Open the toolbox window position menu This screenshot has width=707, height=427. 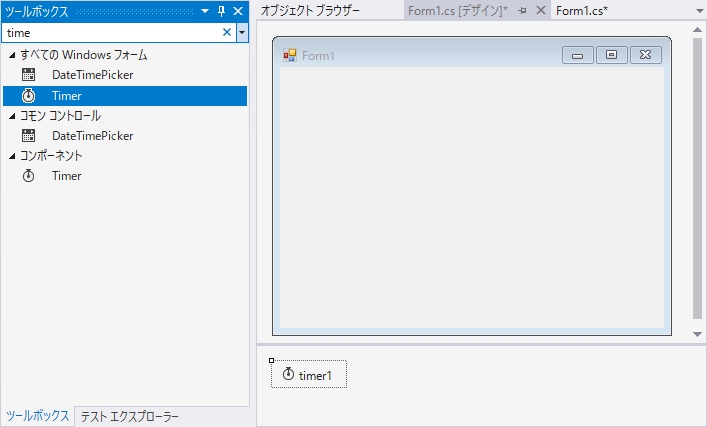[x=205, y=11]
